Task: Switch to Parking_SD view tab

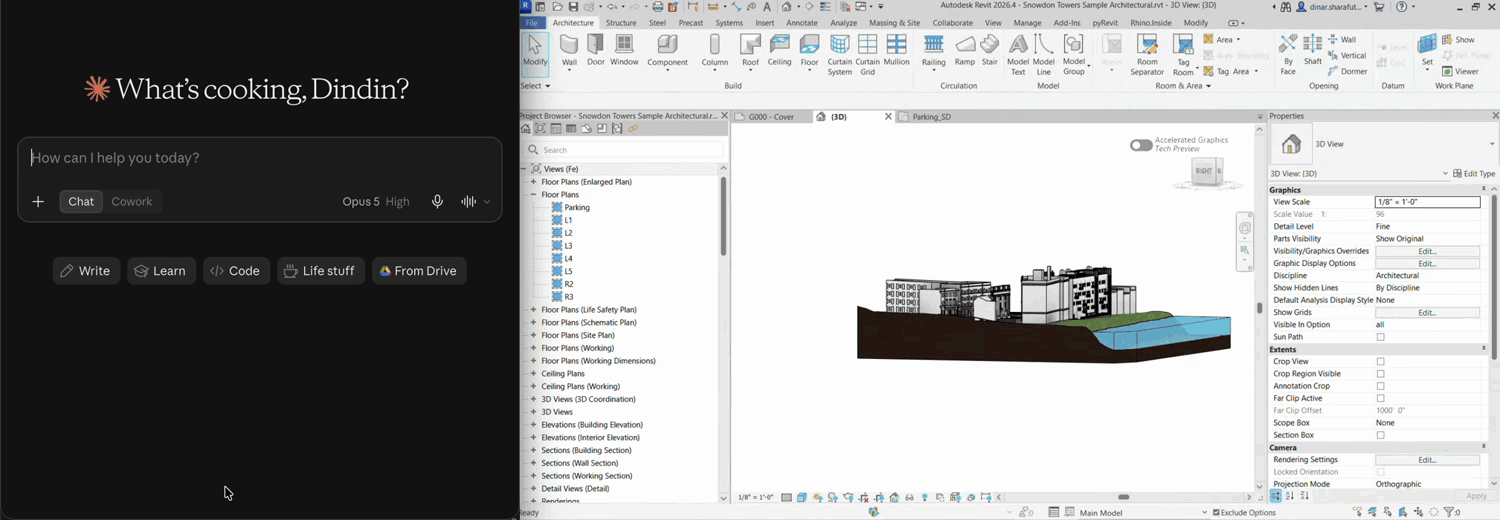Action: [931, 117]
